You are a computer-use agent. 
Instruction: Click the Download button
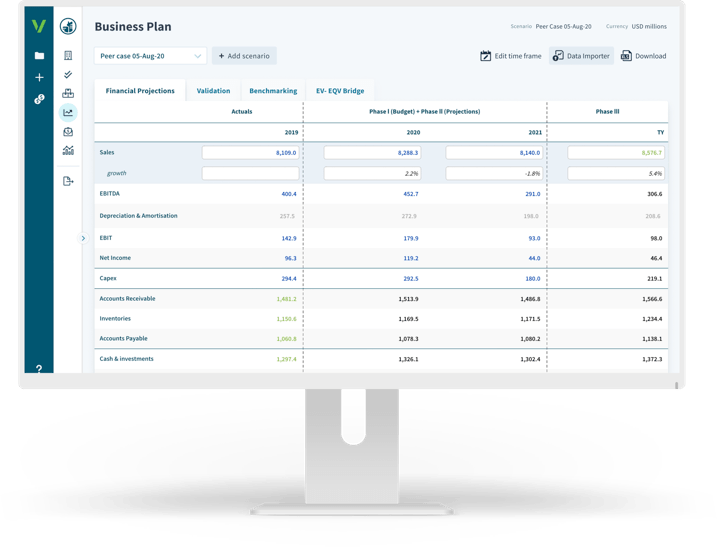tap(643, 56)
